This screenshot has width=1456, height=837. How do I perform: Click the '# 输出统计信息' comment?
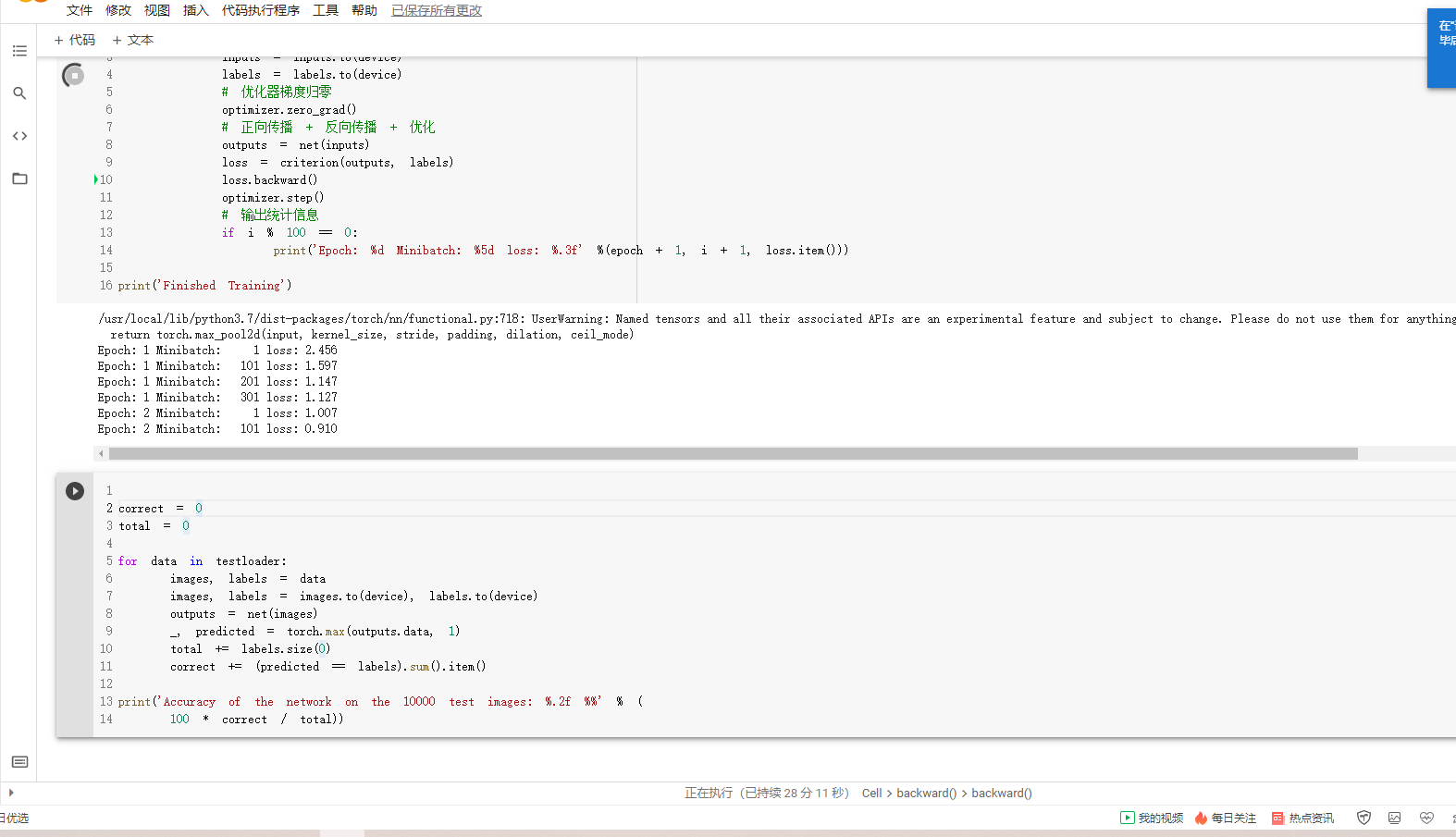coord(270,215)
